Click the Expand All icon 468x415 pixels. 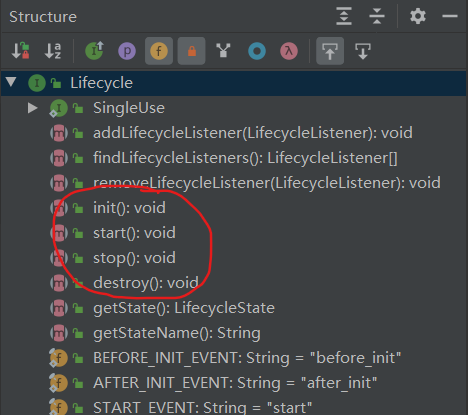click(x=344, y=16)
